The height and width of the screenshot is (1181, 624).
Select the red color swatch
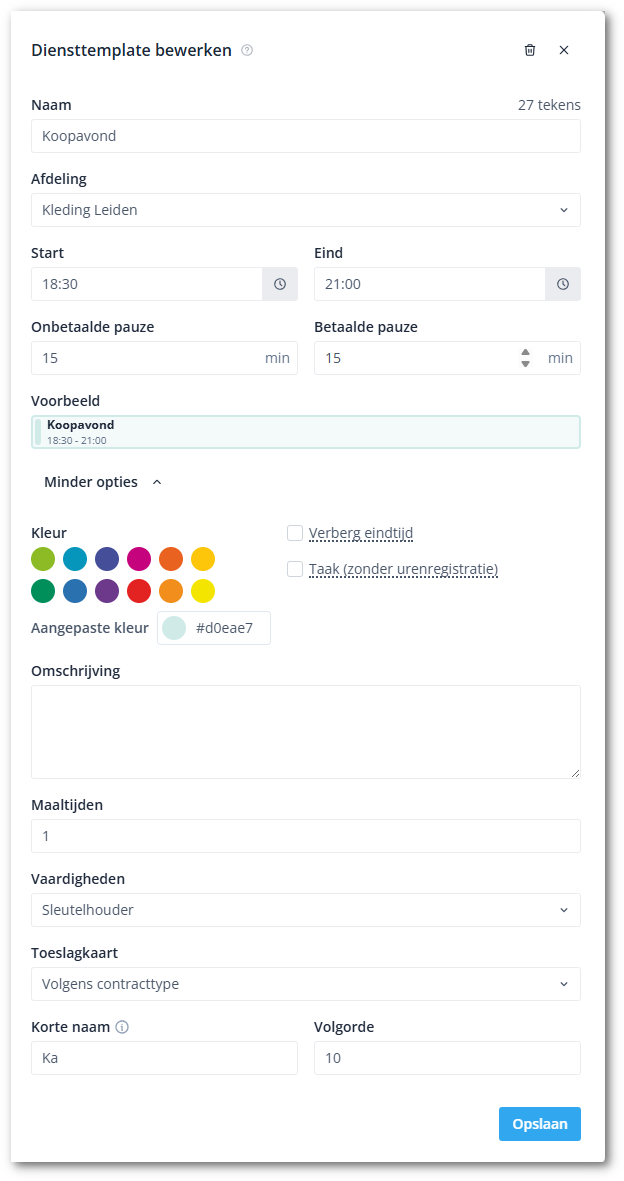(139, 591)
